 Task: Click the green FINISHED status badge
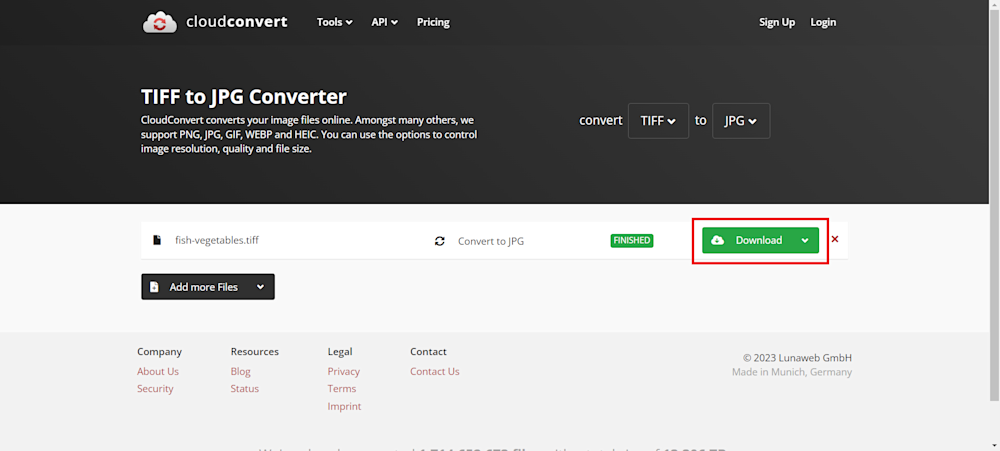[x=632, y=240]
